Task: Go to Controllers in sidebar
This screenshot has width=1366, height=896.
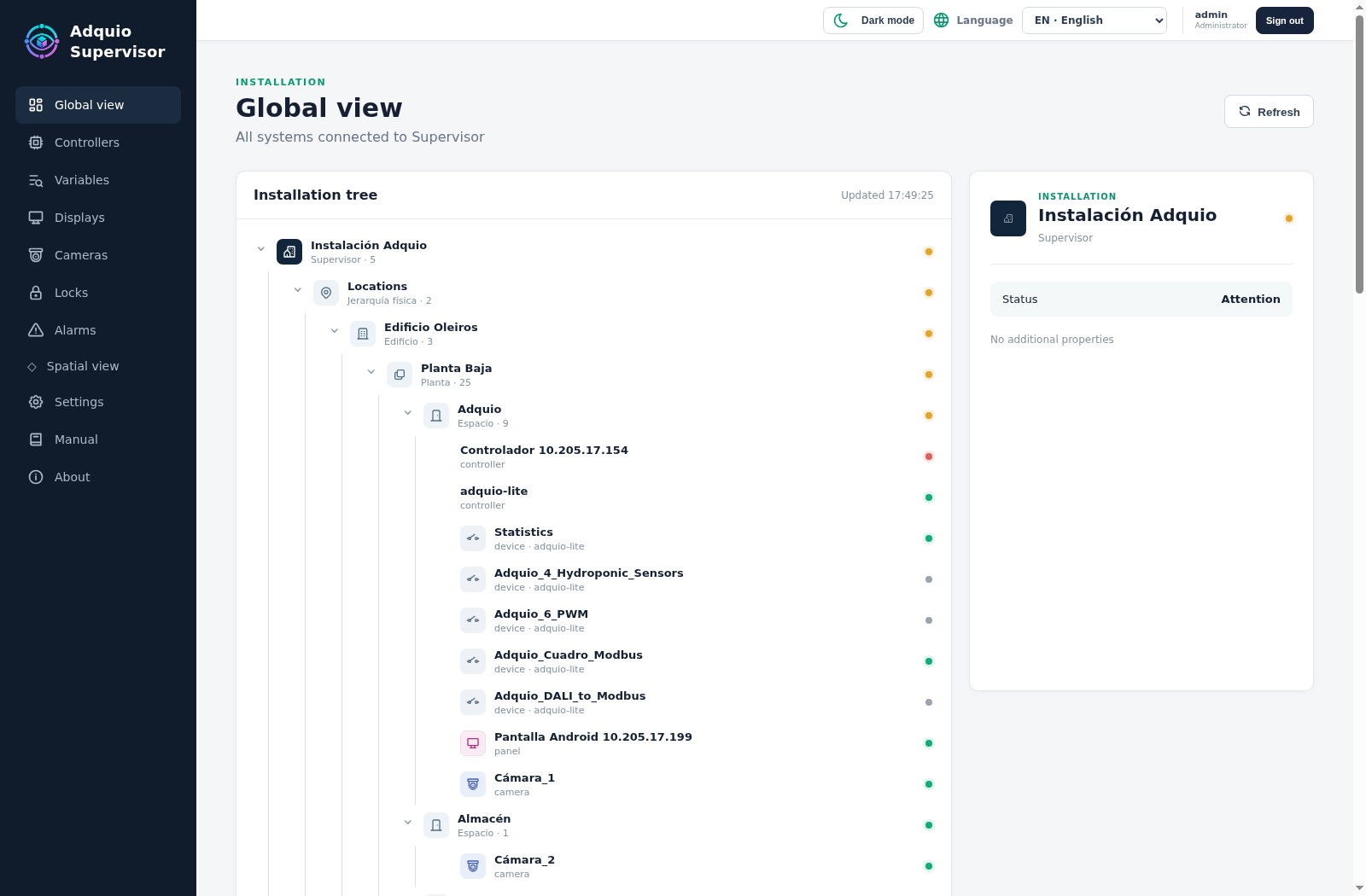Action: pyautogui.click(x=98, y=143)
